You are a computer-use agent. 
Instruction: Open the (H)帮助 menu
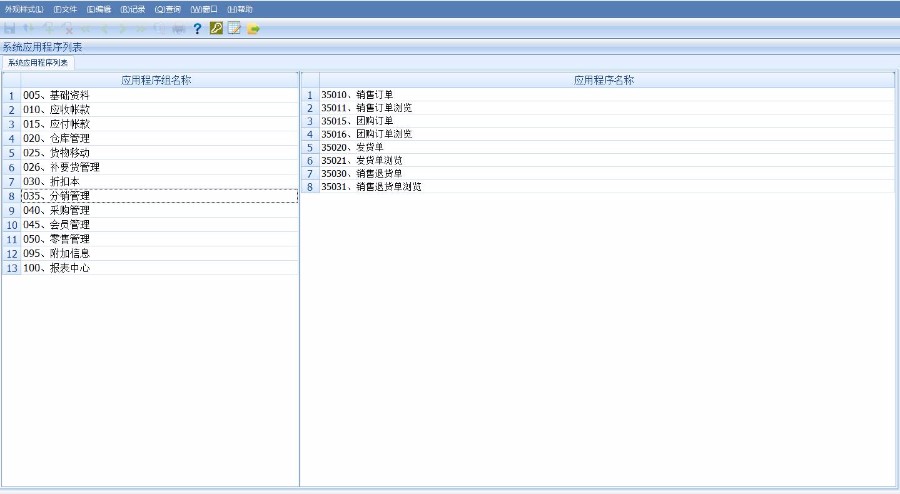[x=240, y=9]
